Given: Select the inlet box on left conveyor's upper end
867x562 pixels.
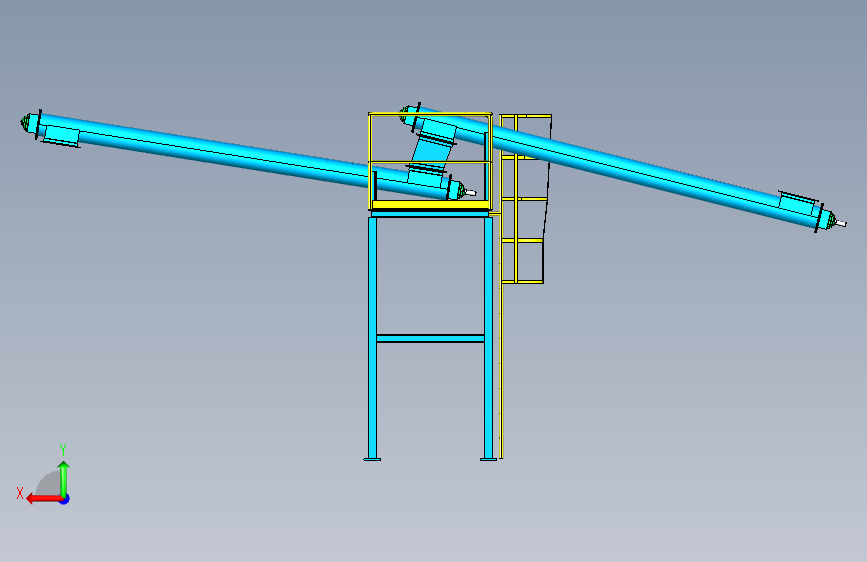Looking at the screenshot, I should [61, 135].
